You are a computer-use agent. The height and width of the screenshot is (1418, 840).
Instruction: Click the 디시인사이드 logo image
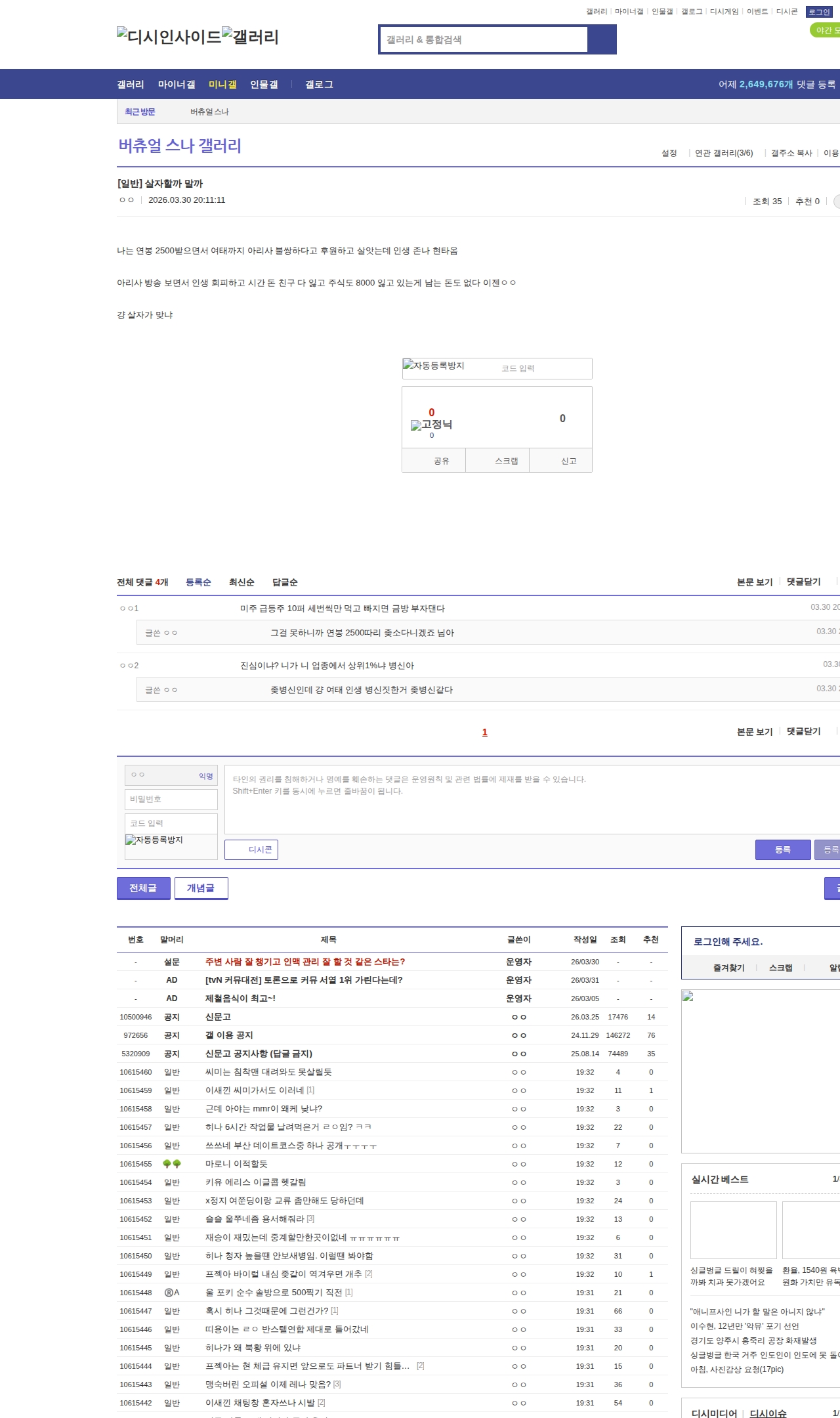[169, 36]
